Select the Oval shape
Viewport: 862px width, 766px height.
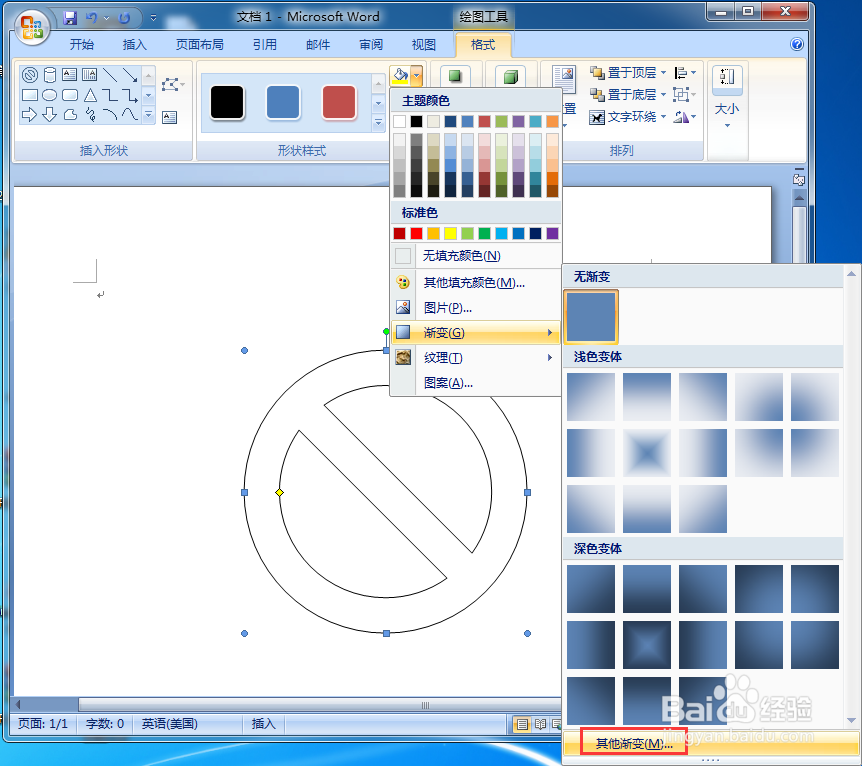[x=49, y=95]
